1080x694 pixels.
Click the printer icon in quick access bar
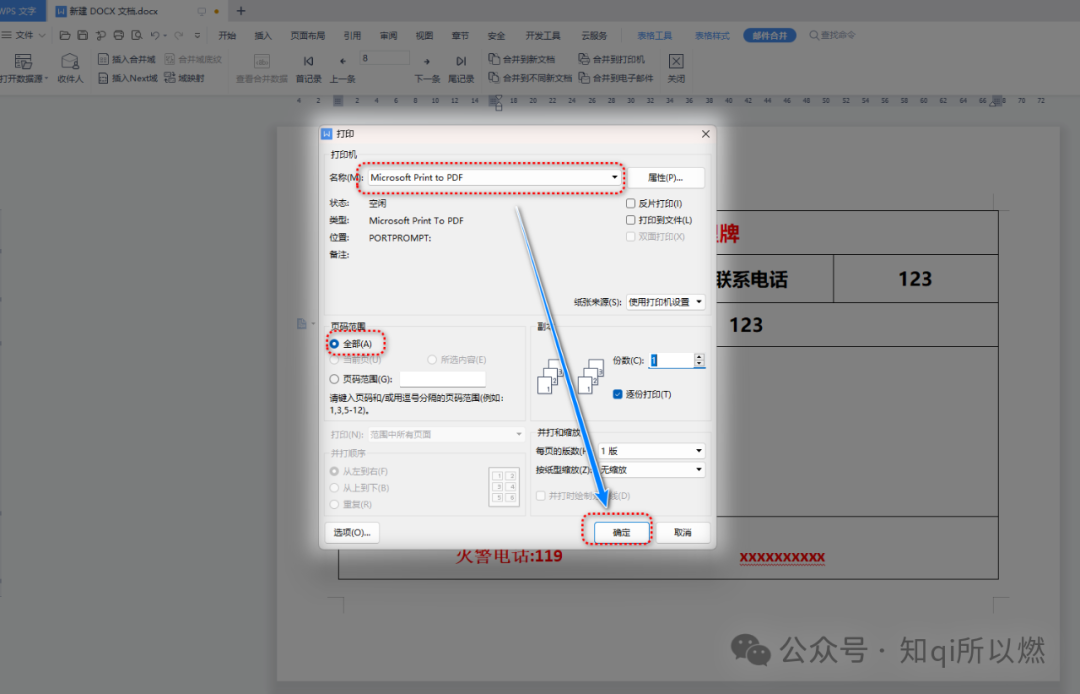(x=118, y=35)
